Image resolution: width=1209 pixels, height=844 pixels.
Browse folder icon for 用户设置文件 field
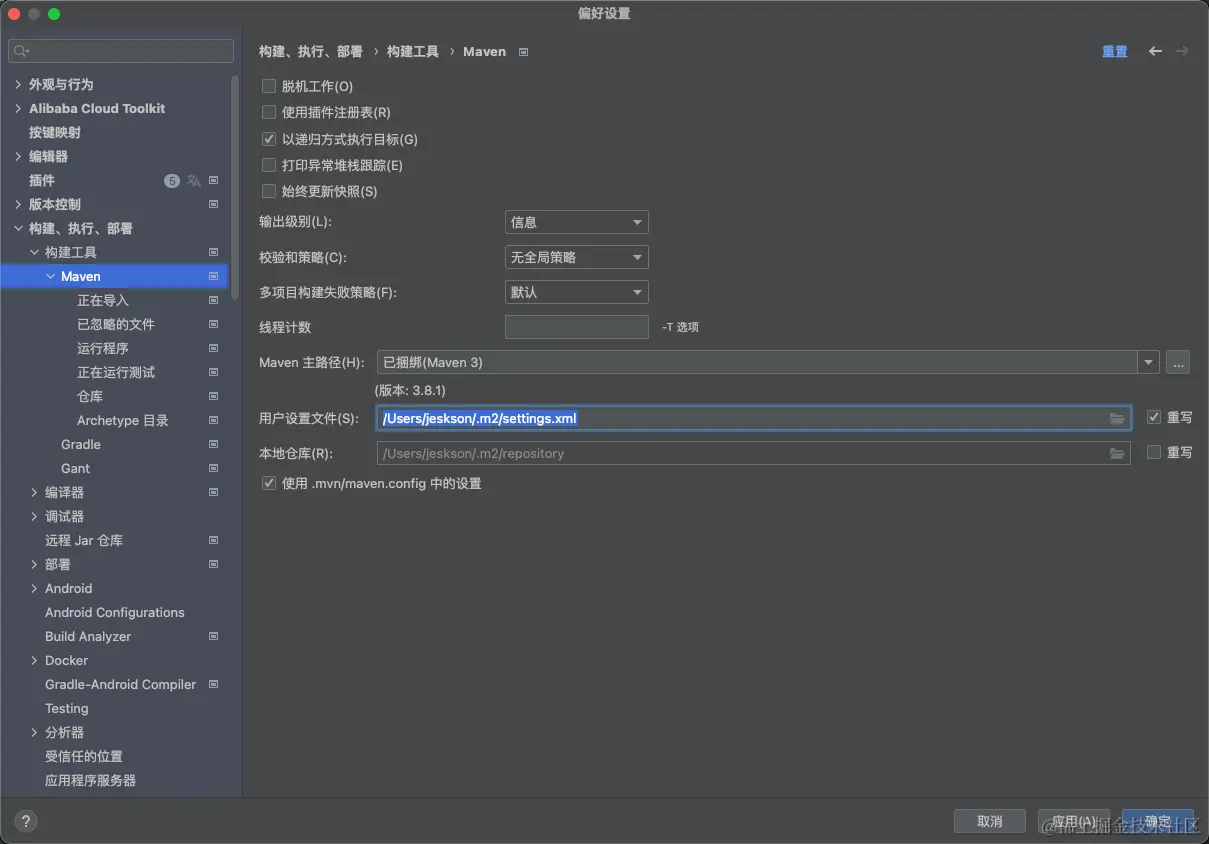(1117, 419)
